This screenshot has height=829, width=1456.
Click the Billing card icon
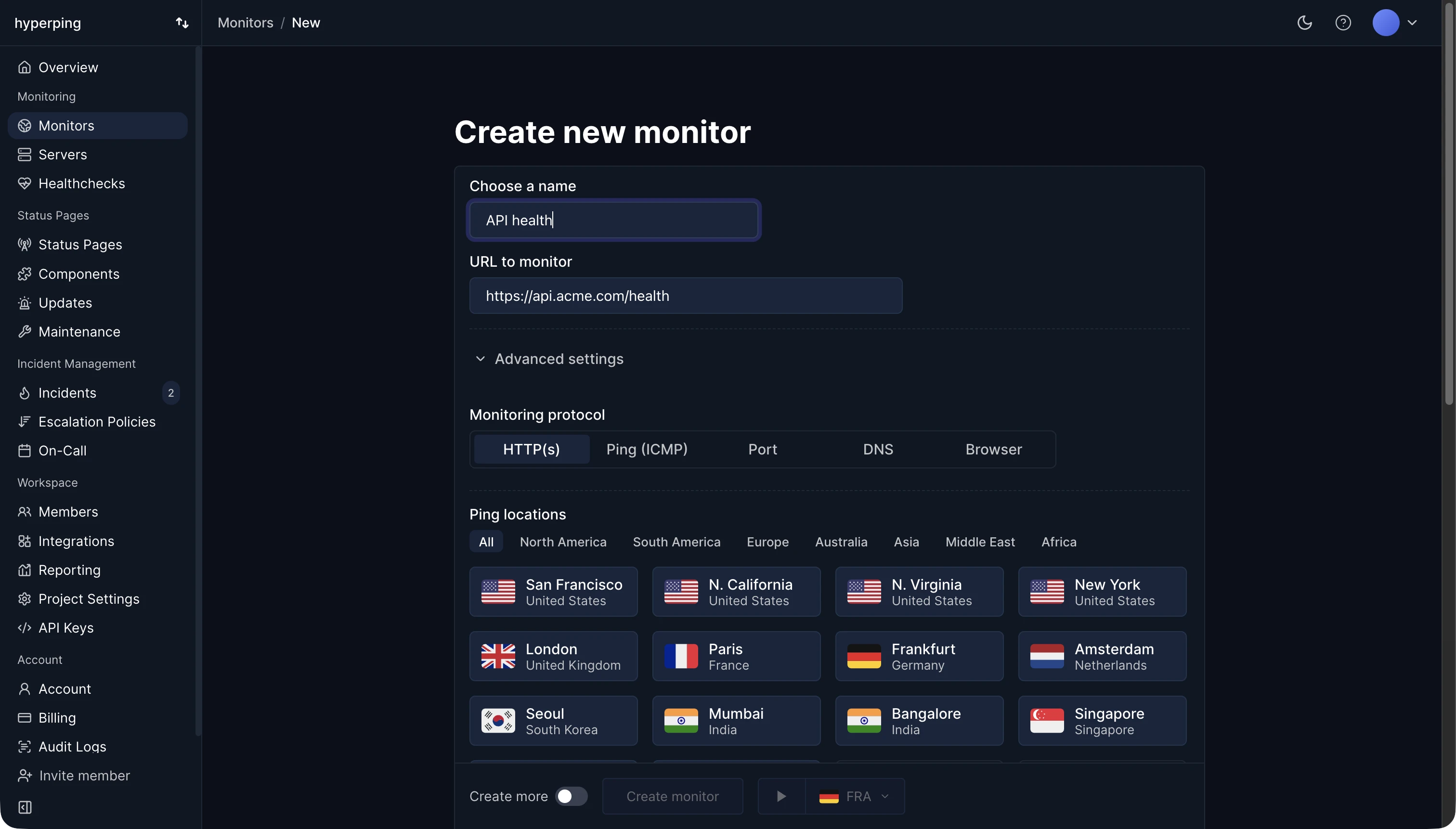(24, 717)
